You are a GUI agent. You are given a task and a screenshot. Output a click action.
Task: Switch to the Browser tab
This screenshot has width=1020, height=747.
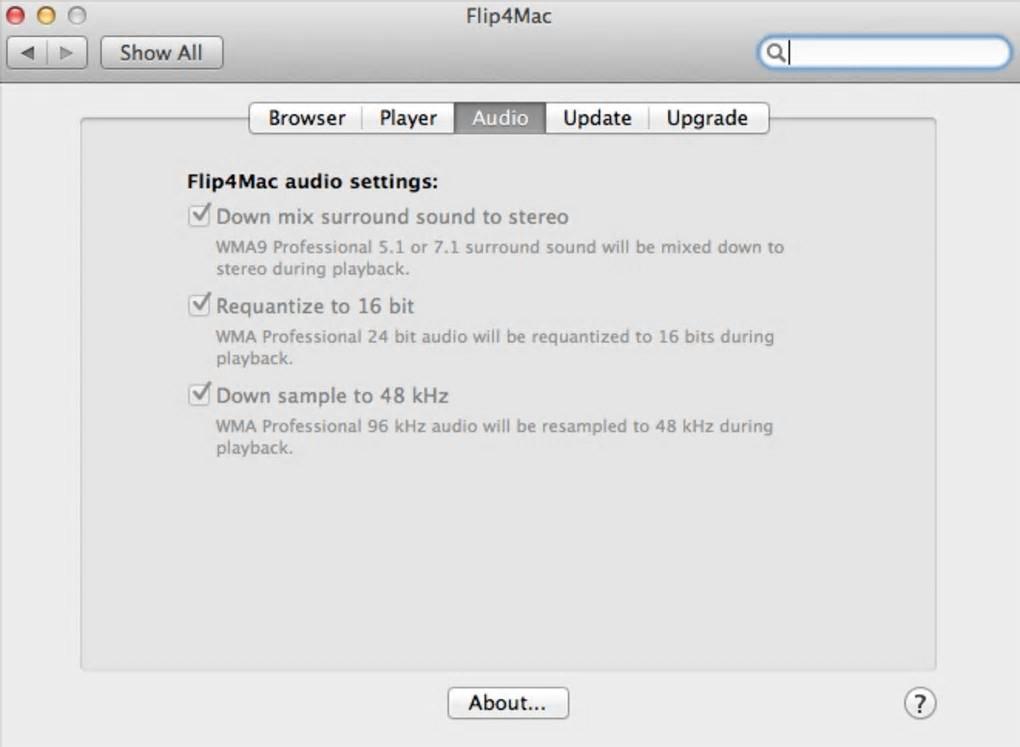[306, 118]
